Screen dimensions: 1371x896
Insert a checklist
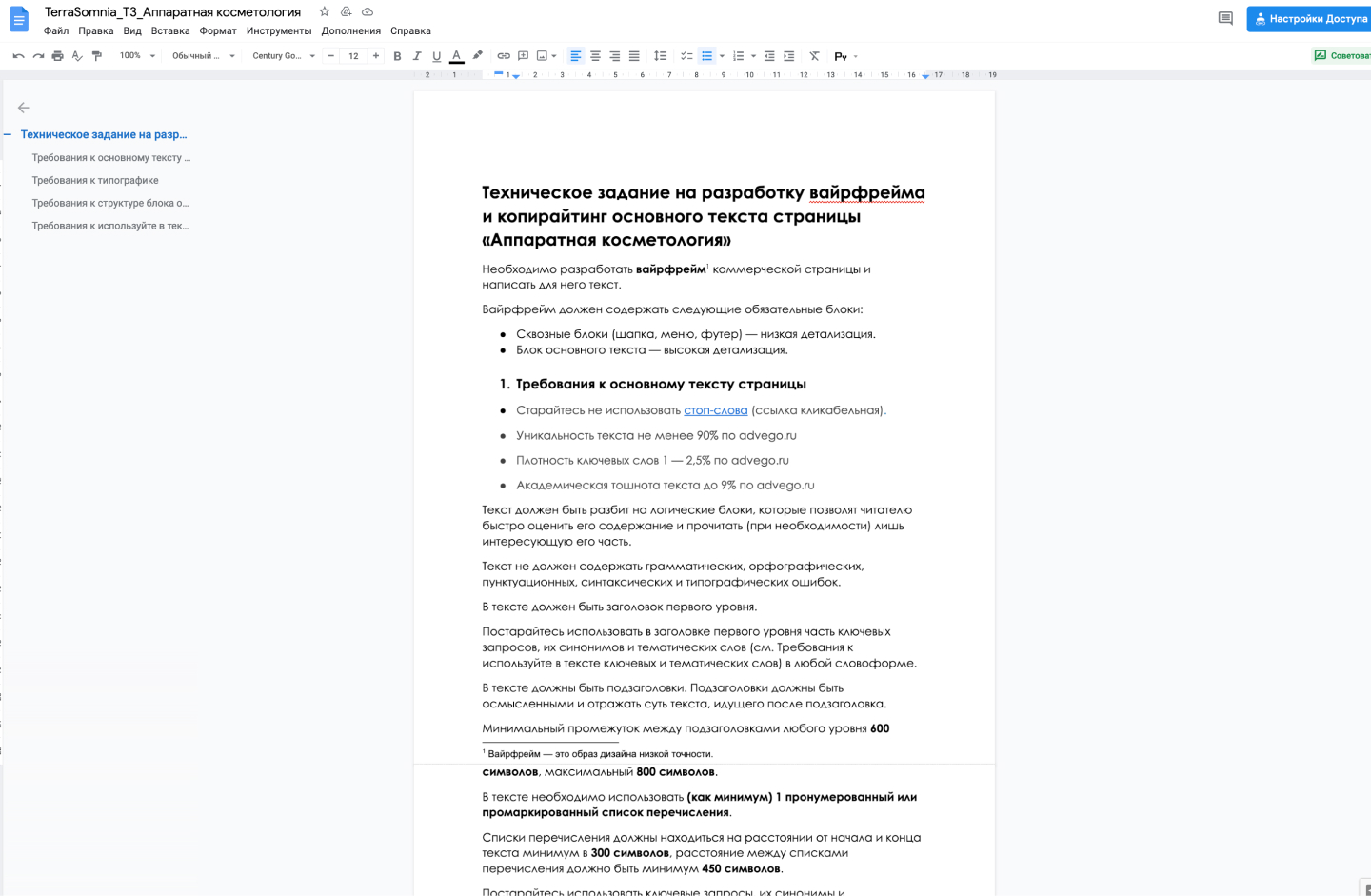pos(686,56)
